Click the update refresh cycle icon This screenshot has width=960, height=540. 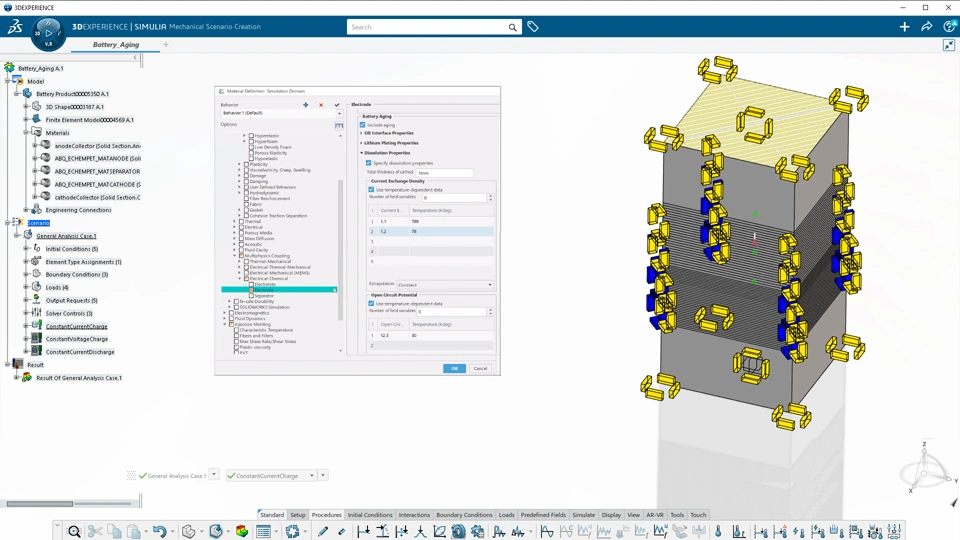[x=292, y=531]
